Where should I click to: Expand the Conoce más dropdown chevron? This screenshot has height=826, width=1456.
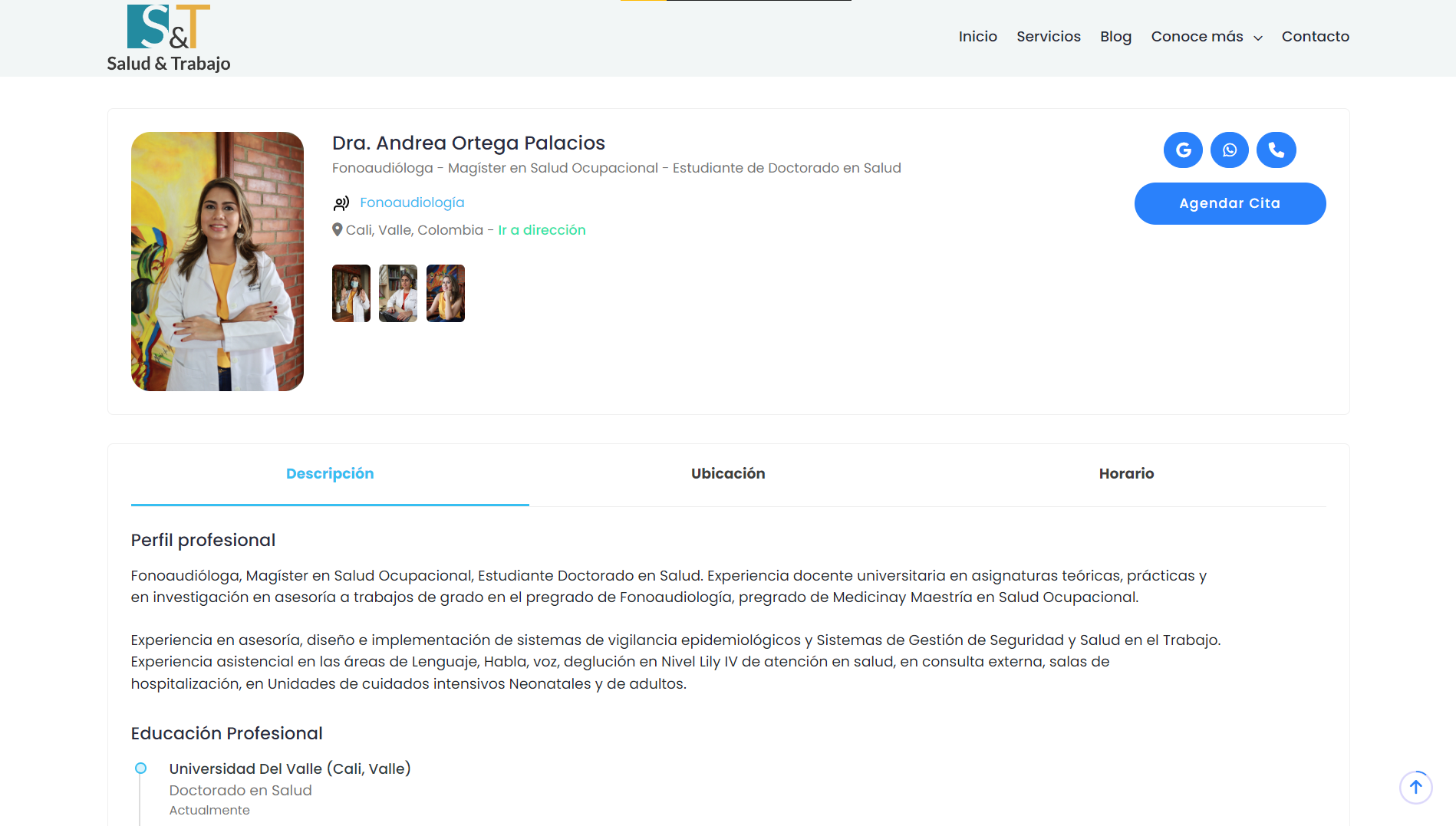(x=1258, y=38)
